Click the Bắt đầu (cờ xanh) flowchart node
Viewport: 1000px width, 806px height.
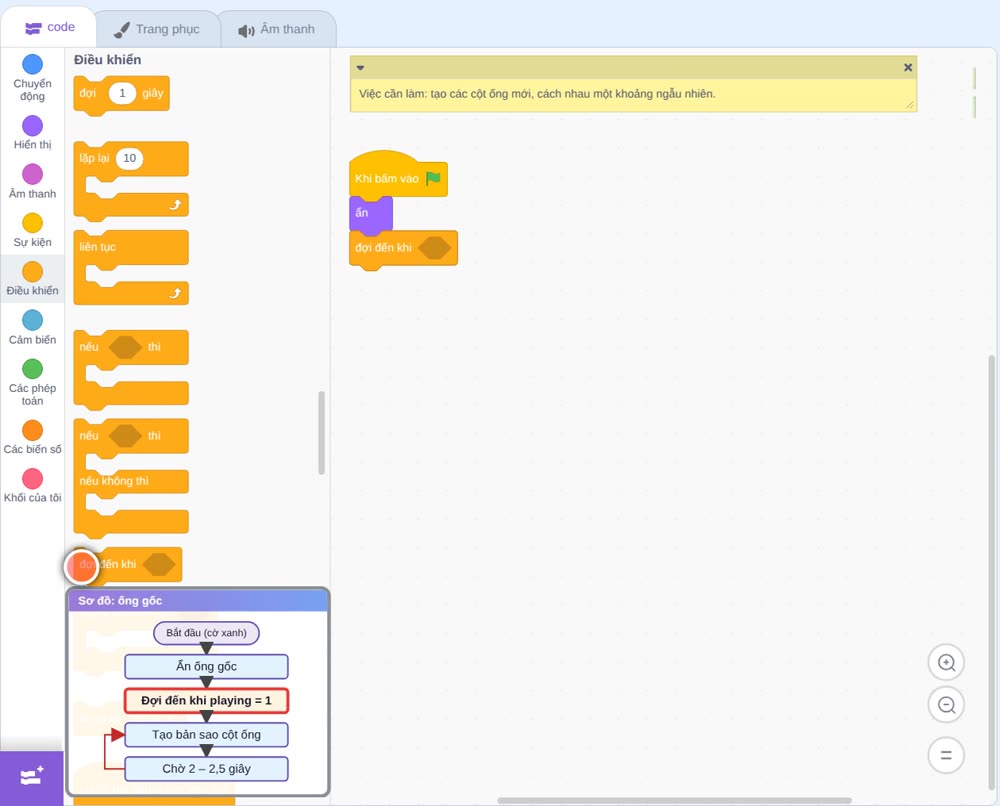(x=206, y=633)
